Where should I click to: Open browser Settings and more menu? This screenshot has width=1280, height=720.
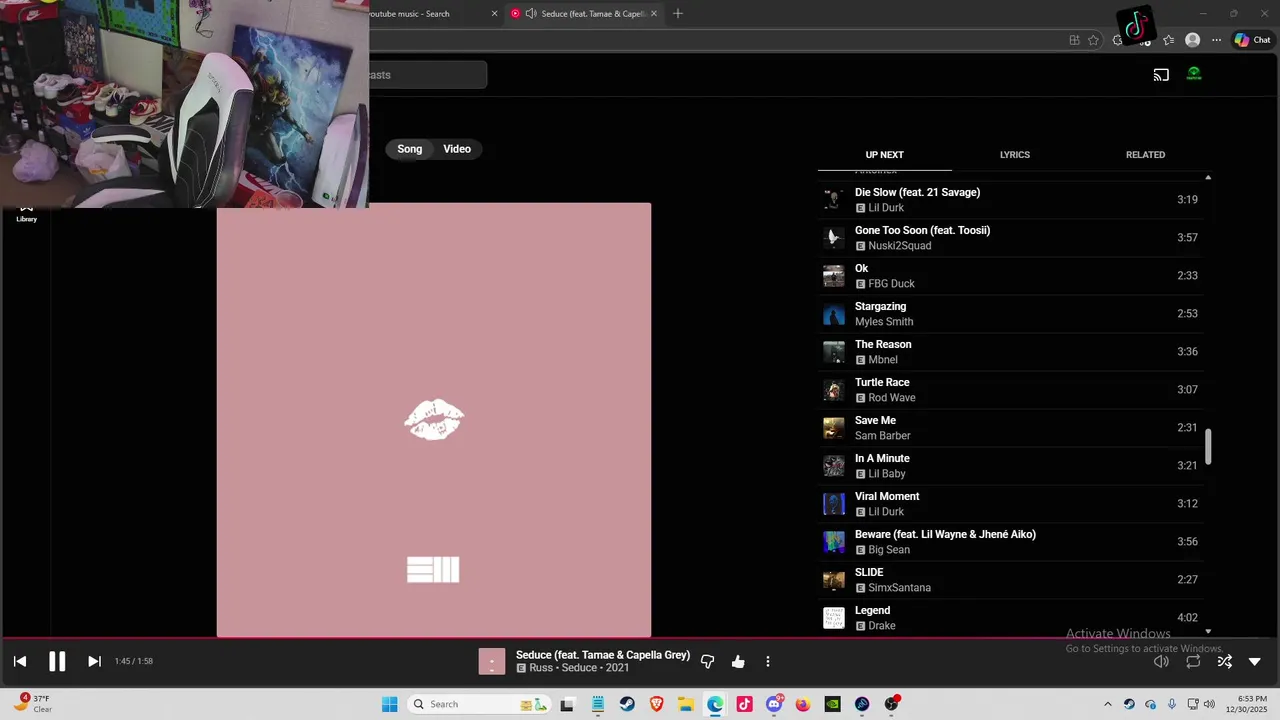(1216, 40)
